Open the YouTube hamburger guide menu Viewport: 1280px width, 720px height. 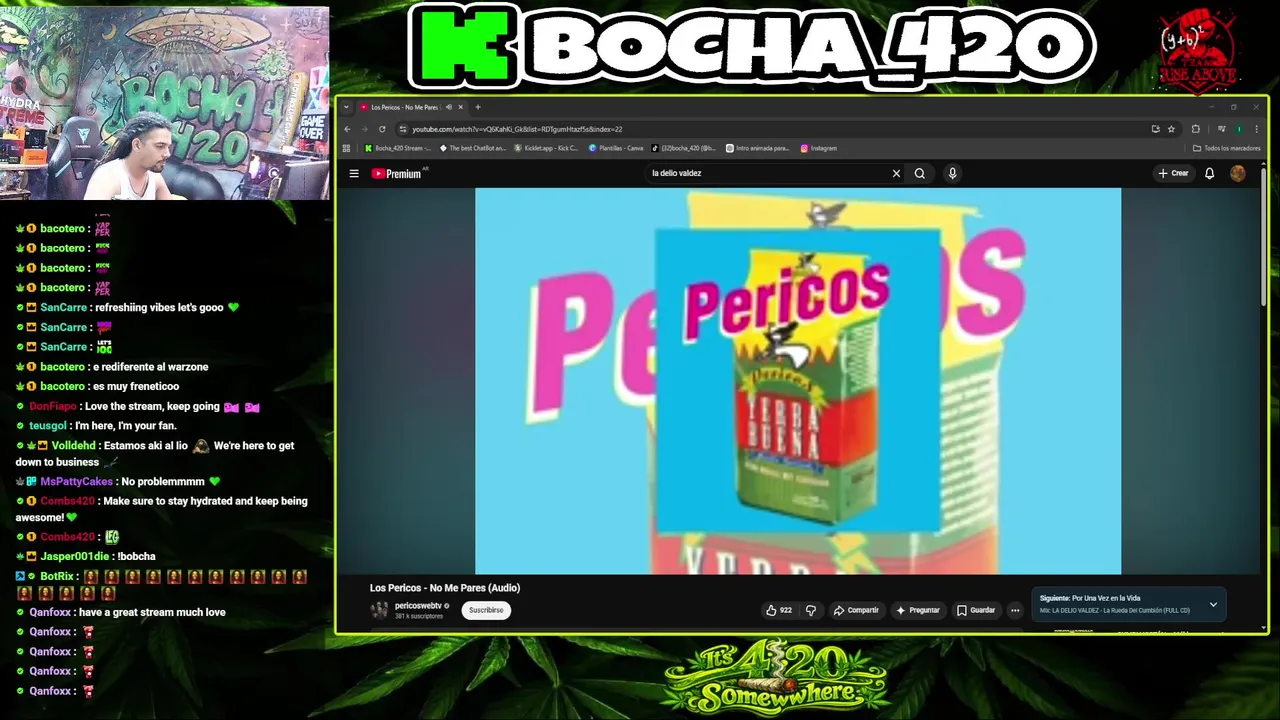pyautogui.click(x=354, y=173)
